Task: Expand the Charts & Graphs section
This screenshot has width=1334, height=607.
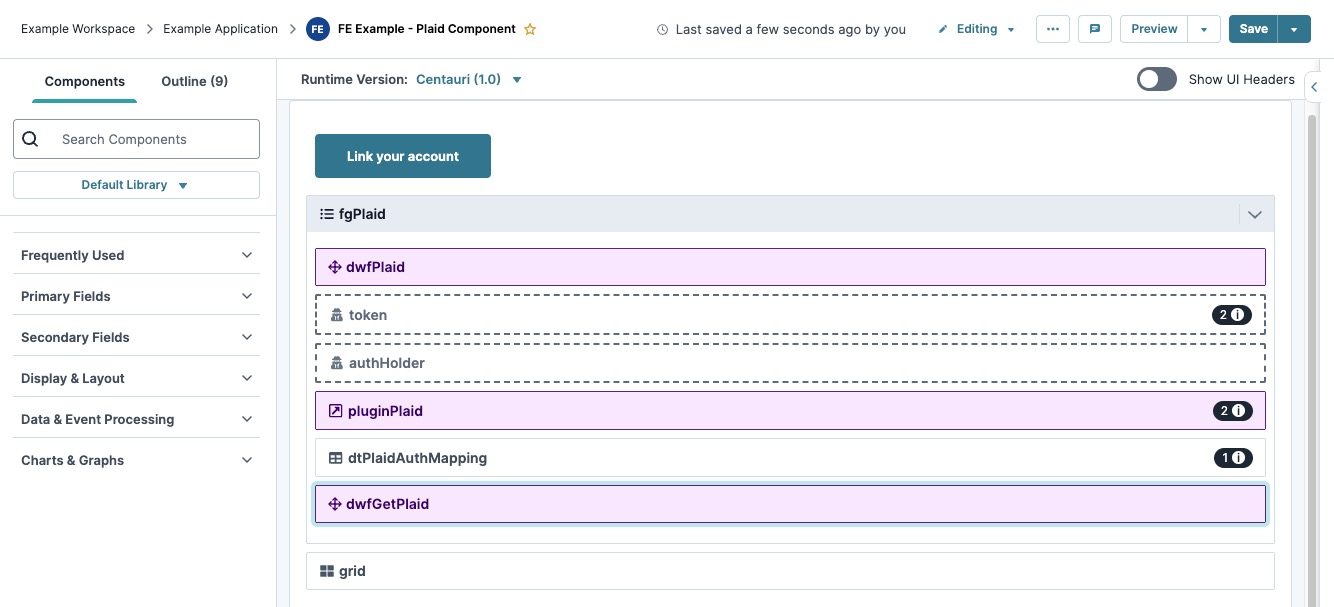Action: click(x=136, y=460)
